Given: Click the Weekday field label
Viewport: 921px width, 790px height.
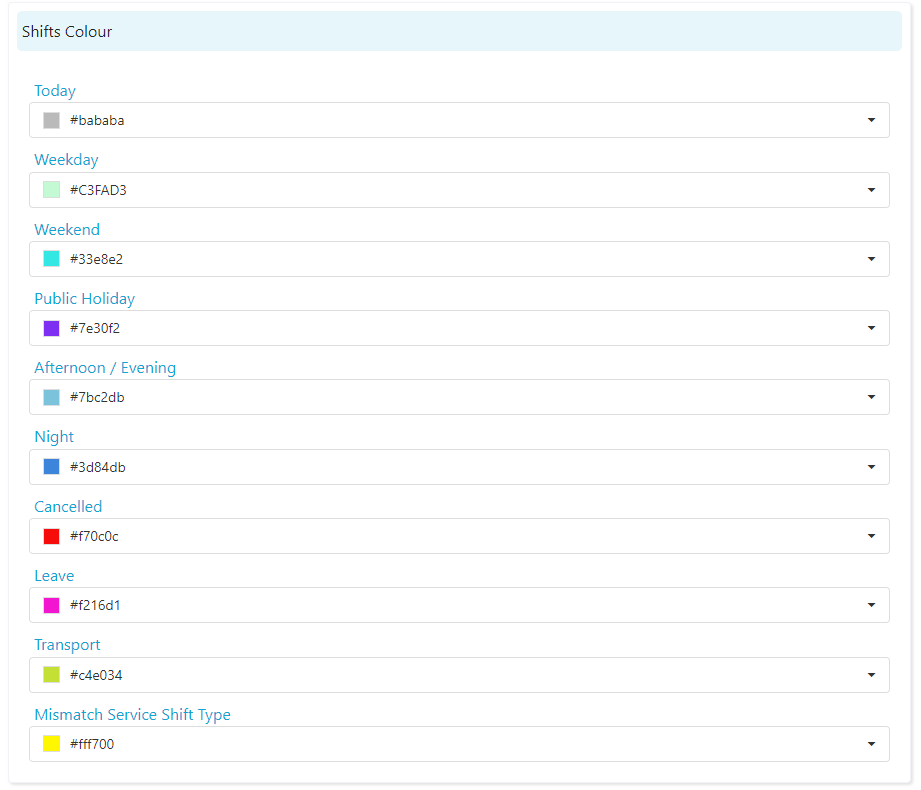Looking at the screenshot, I should click(x=66, y=160).
